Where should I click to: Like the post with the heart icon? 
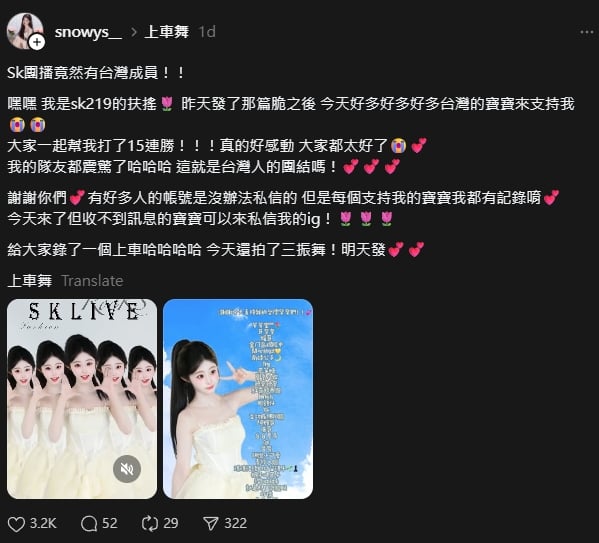coord(16,524)
